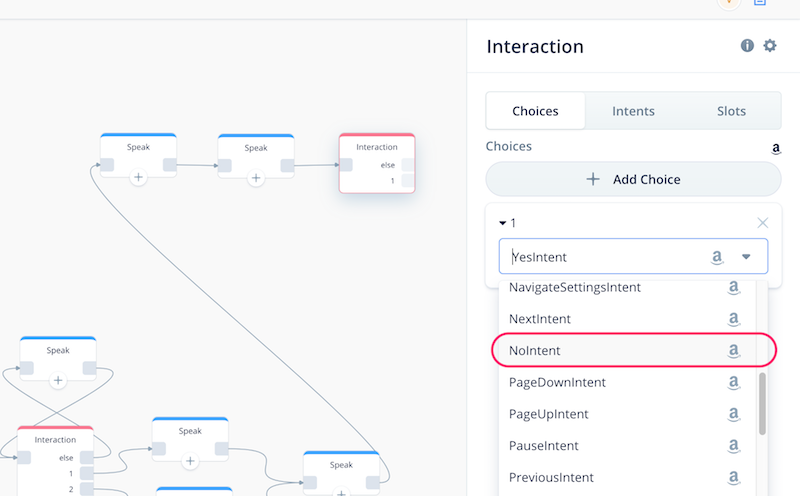Click the Amazon icon inside the YesIntent field
800x496 pixels.
tap(717, 257)
